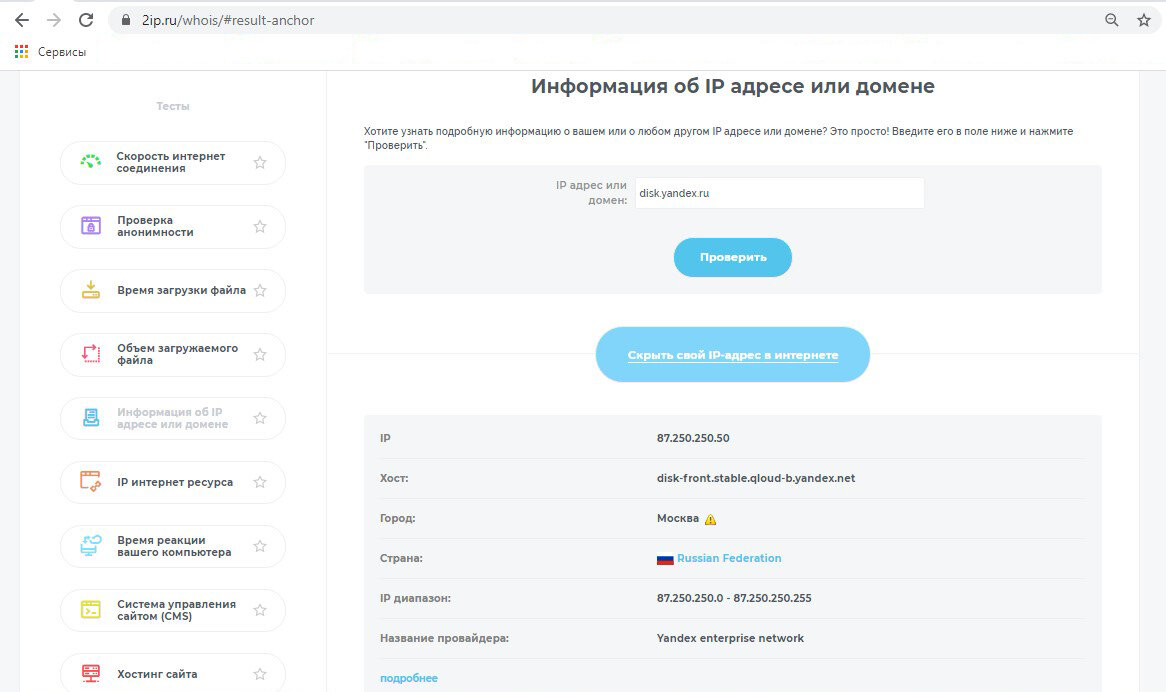Favorite Скорость интернет соединения with its star
1166x692 pixels.
coord(260,162)
